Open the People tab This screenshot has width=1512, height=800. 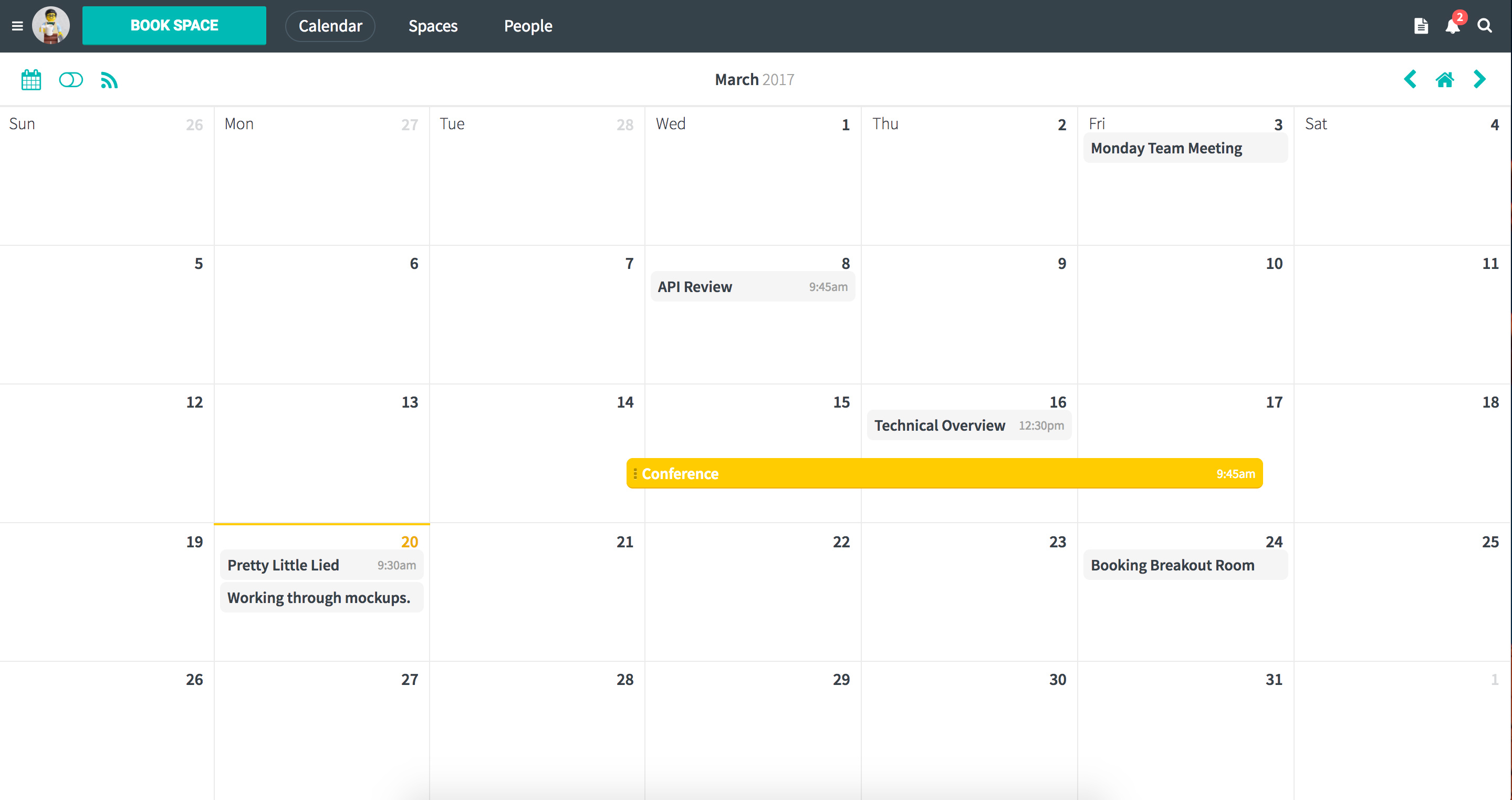(x=528, y=26)
